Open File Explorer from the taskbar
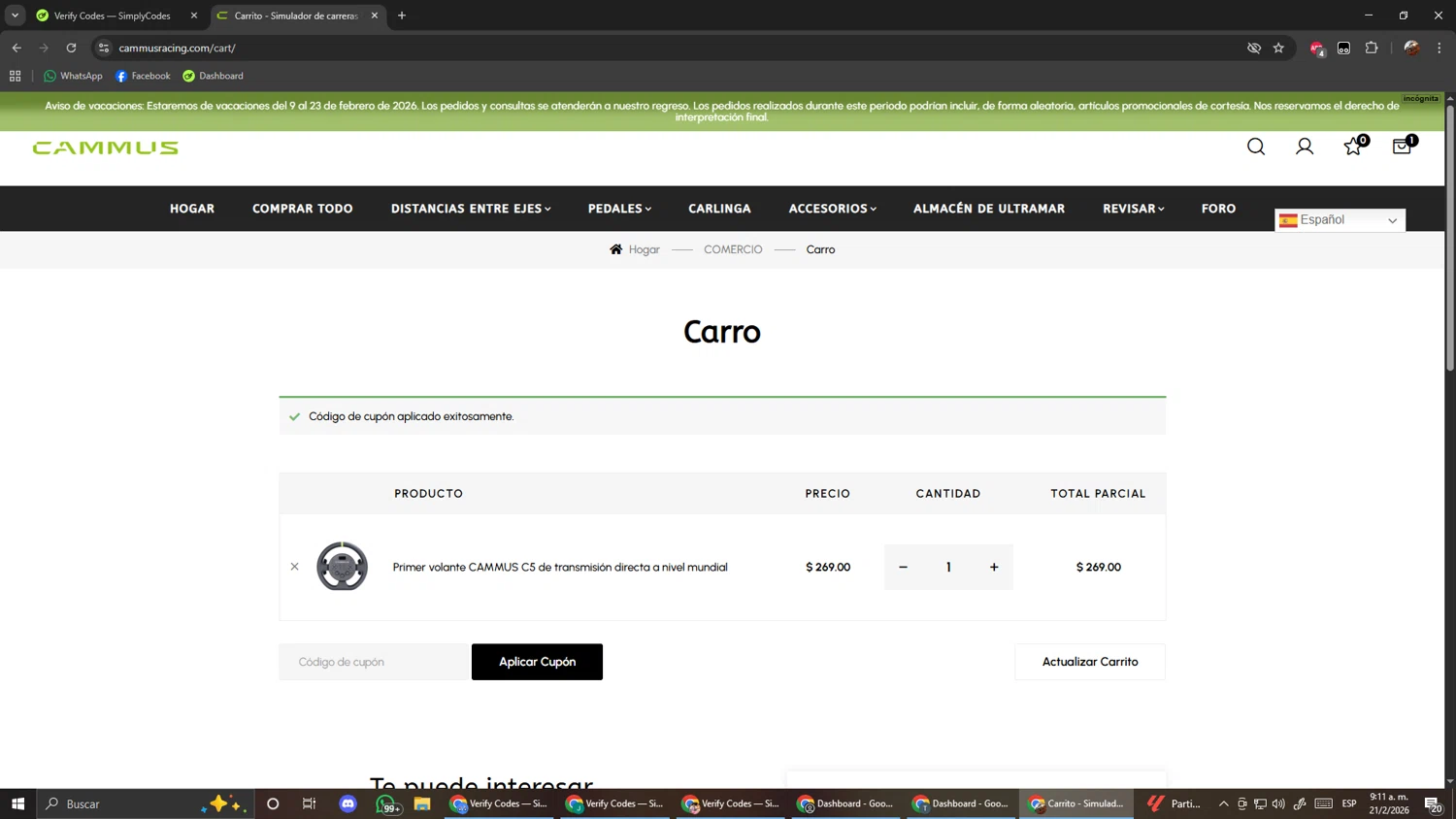The height and width of the screenshot is (819, 1456). tap(422, 803)
